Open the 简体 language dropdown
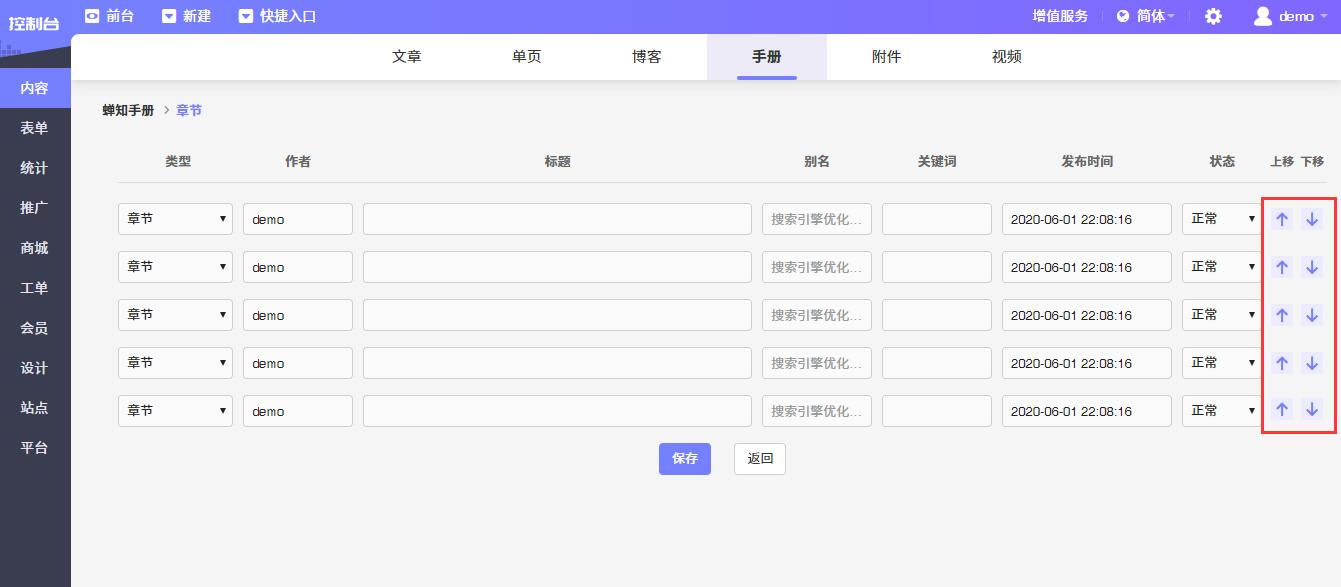Viewport: 1341px width, 587px height. (x=1146, y=16)
